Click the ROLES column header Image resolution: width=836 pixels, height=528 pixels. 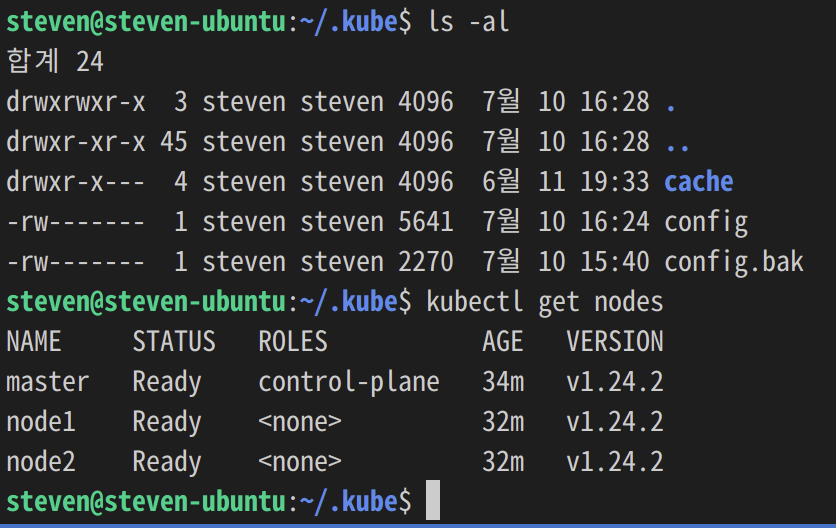293,341
